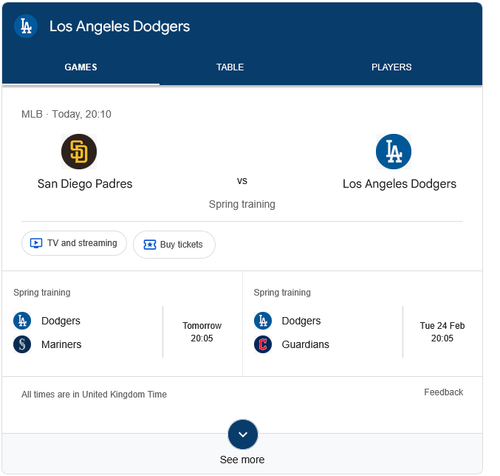The width and height of the screenshot is (500, 476).
Task: Open the Los Angeles Dodgers logo in today's match
Action: 394,152
